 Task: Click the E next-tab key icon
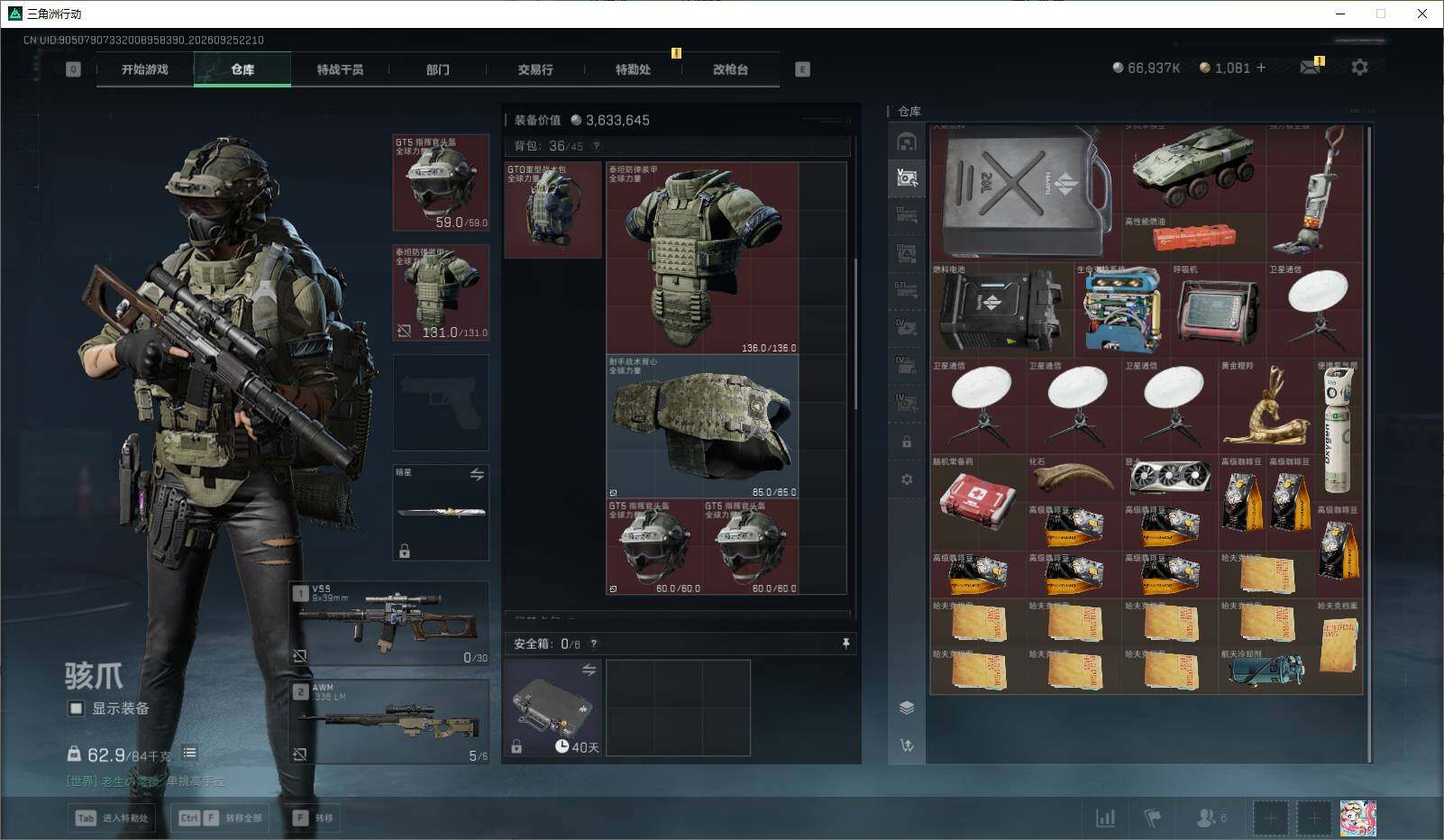802,69
